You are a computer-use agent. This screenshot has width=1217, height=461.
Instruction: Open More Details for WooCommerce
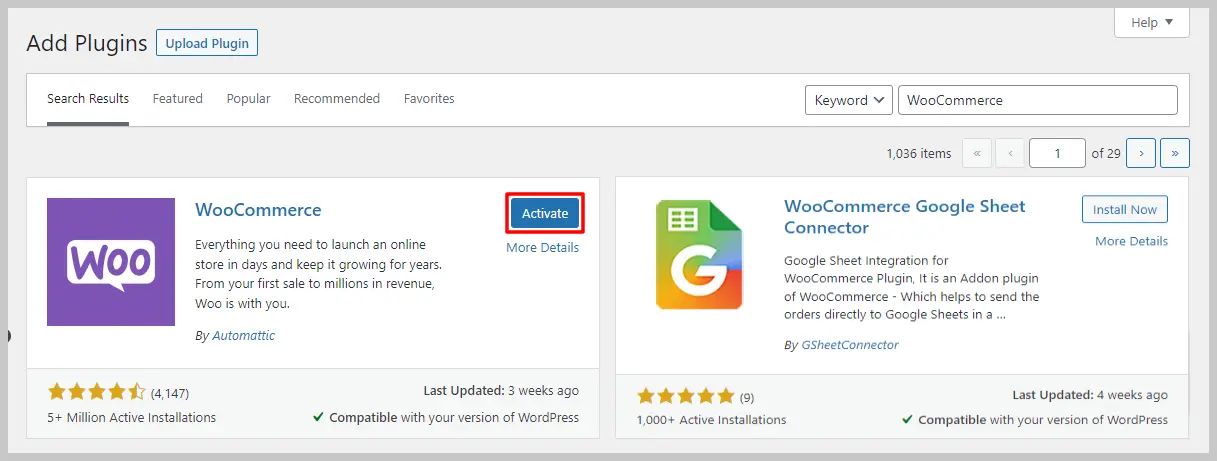click(x=542, y=248)
